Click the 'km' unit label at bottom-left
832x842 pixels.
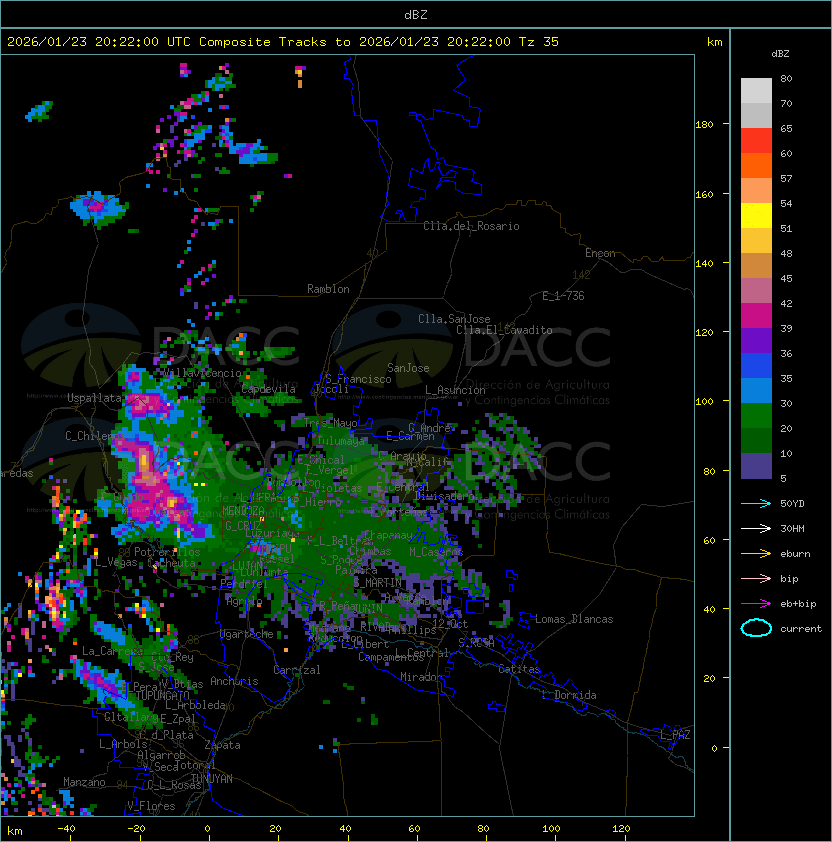[15, 831]
